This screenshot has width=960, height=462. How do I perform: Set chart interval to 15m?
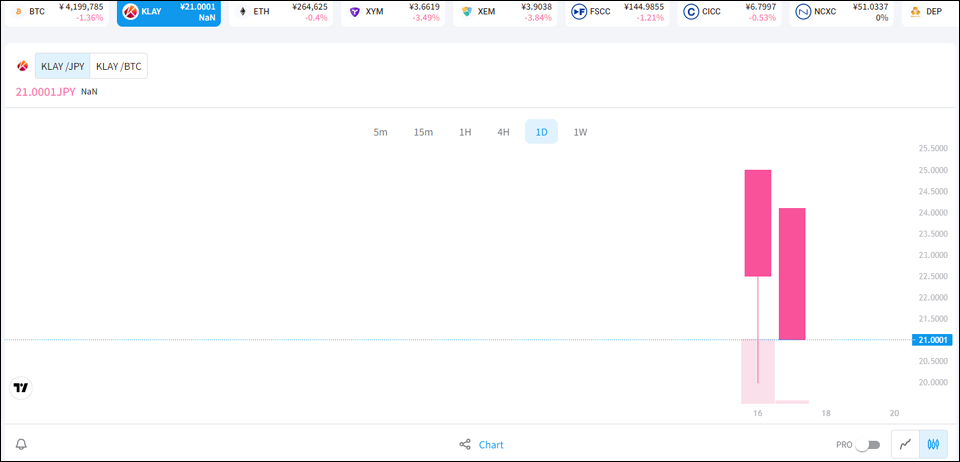(x=423, y=132)
